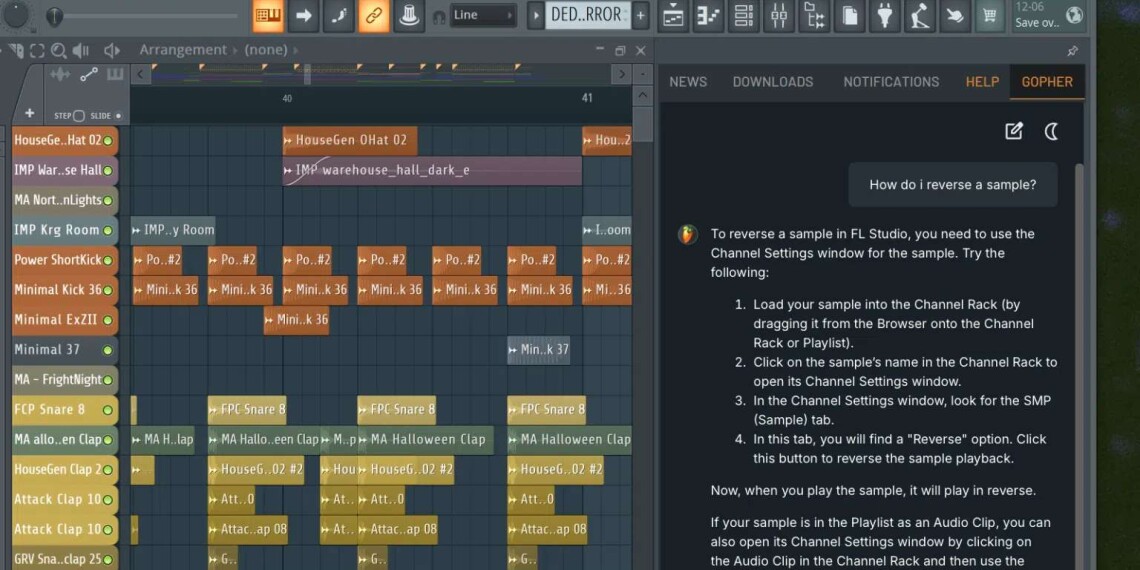Open the Mixer window

click(x=779, y=15)
